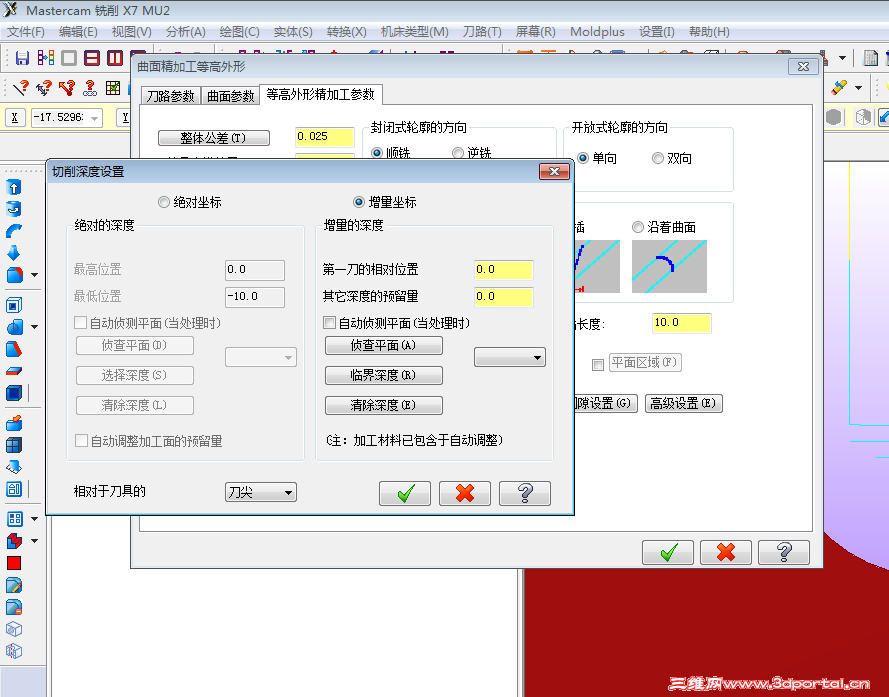
Task: Open the 实体(S) menu
Action: [293, 32]
